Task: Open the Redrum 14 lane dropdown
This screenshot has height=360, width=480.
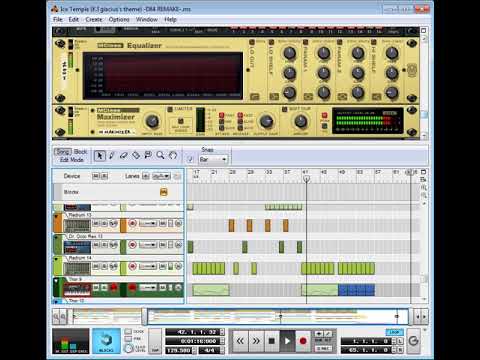Action: 148,267
